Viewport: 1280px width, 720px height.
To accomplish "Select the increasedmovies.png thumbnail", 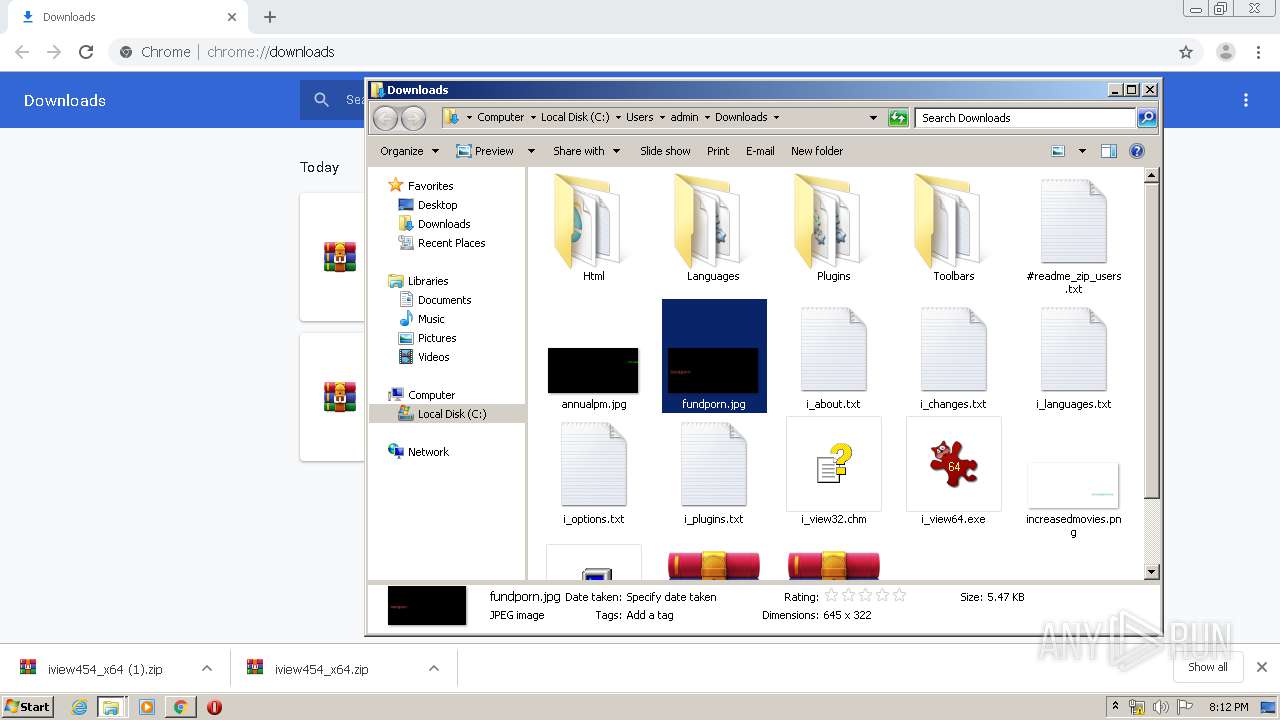I will [1073, 486].
